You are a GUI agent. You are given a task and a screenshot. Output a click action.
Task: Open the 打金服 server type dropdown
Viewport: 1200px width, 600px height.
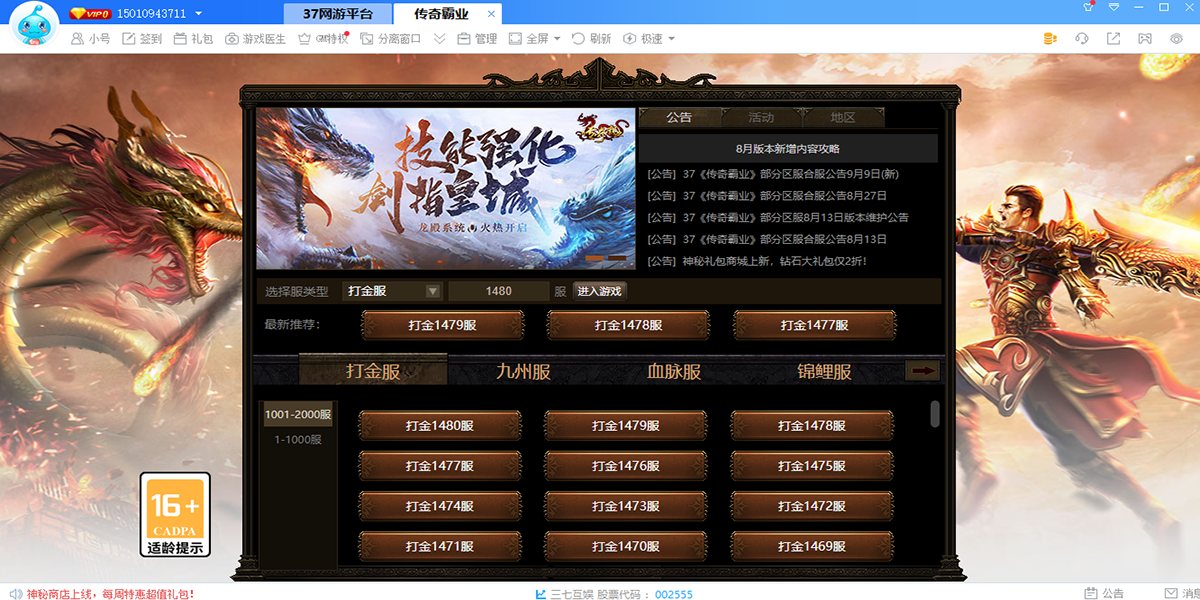[392, 291]
